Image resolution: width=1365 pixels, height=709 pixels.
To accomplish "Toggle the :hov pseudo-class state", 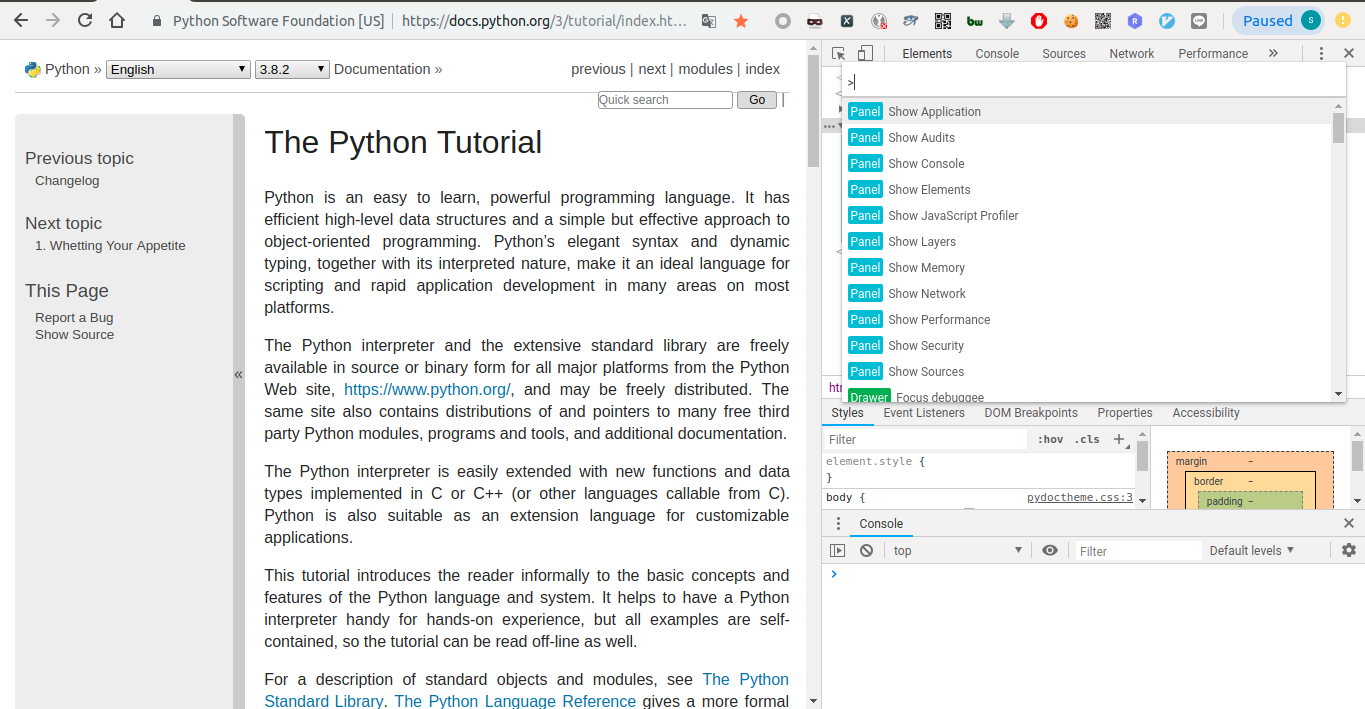I will click(x=1050, y=439).
